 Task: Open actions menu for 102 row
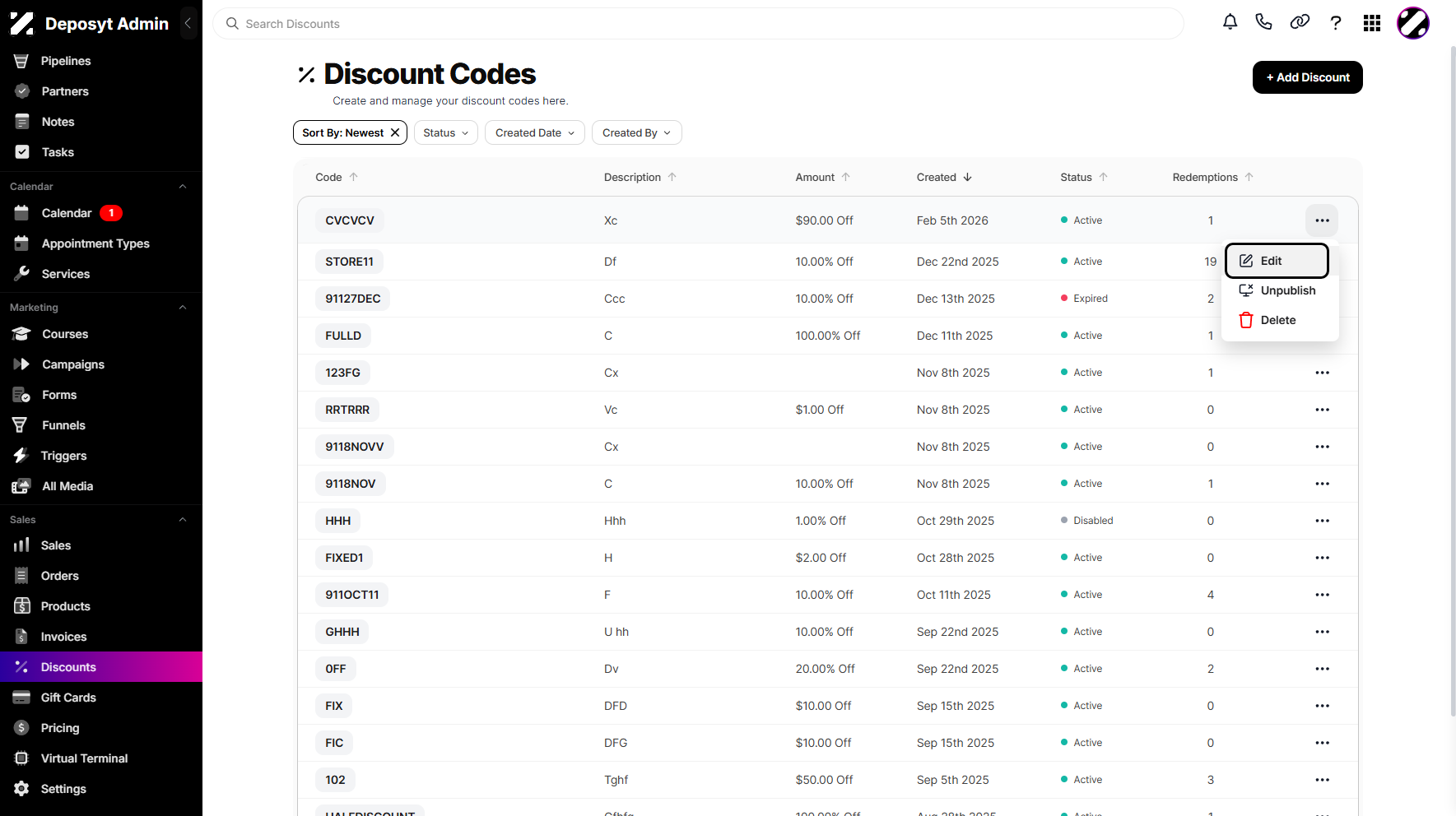(1322, 780)
